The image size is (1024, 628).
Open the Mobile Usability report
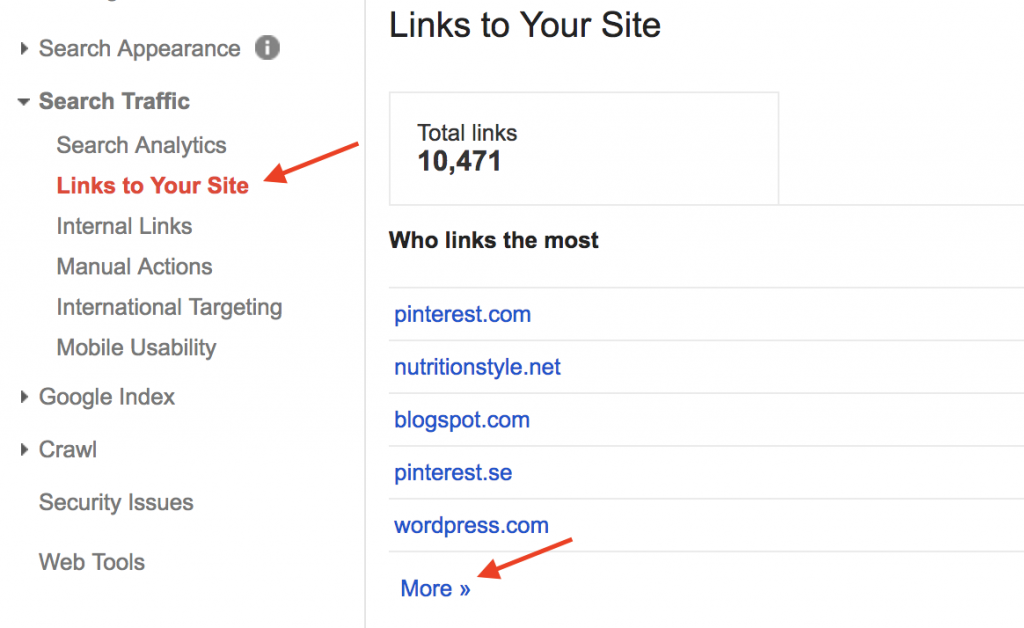coord(136,348)
